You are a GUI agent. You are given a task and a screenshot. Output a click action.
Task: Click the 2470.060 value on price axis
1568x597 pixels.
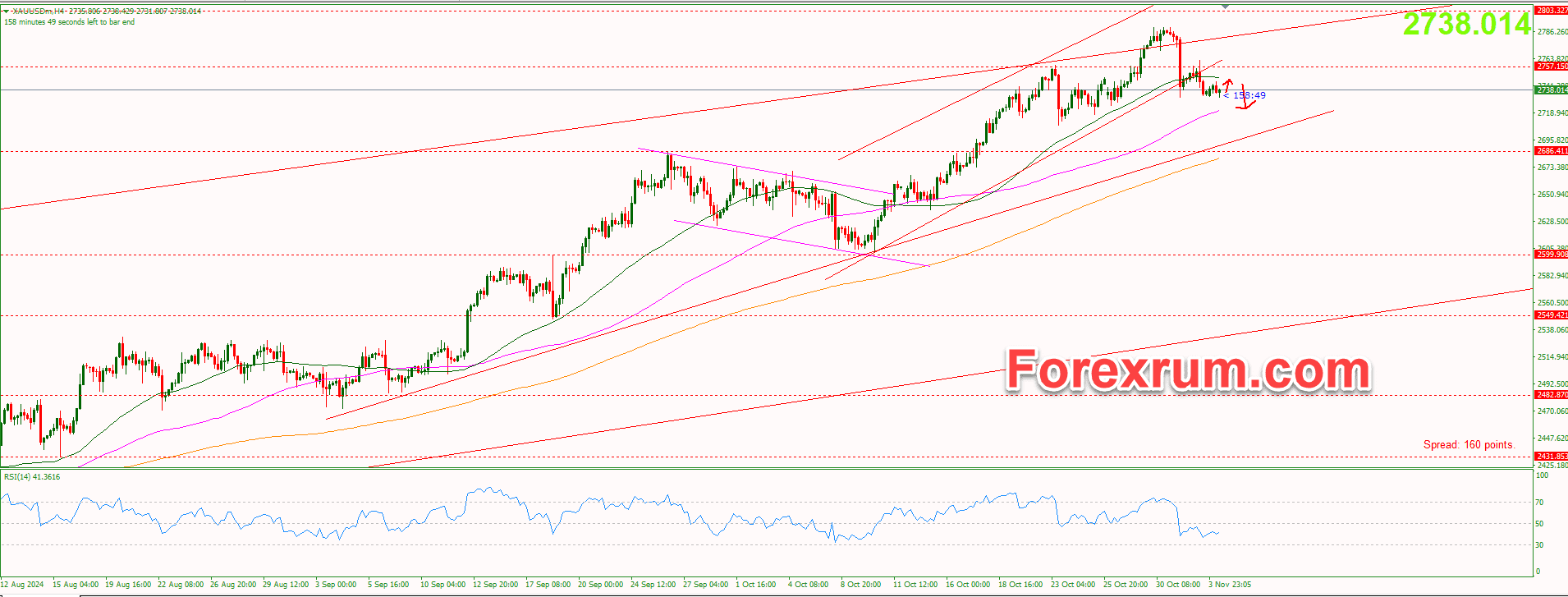(x=1552, y=411)
